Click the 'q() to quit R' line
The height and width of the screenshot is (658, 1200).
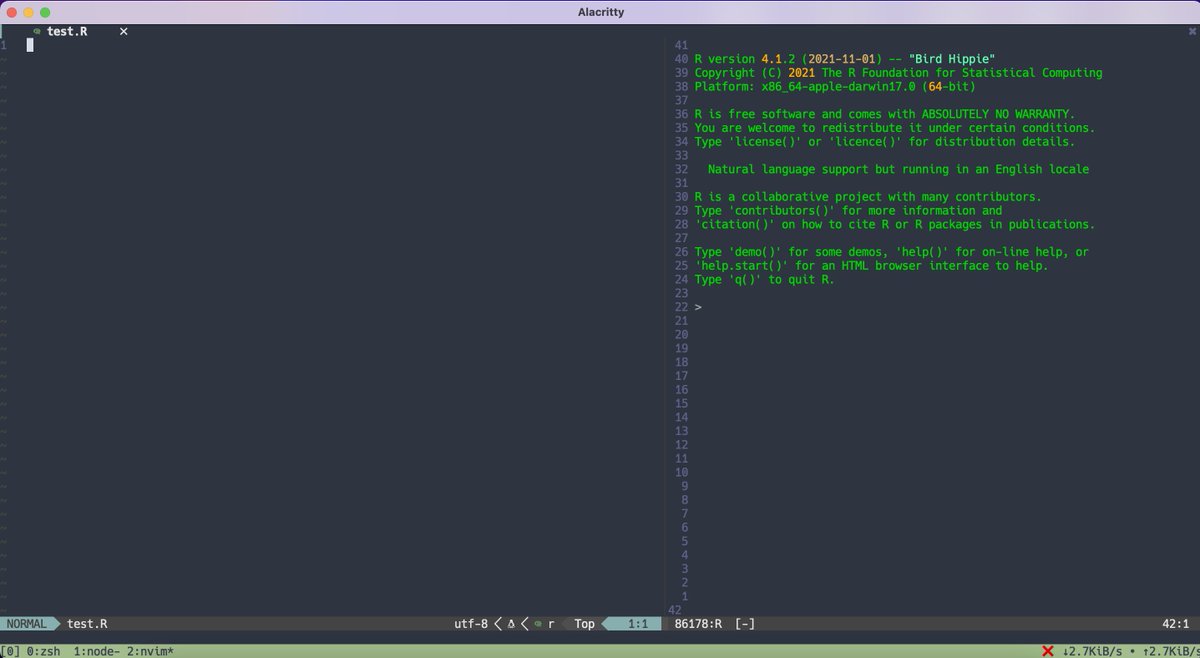tap(764, 280)
